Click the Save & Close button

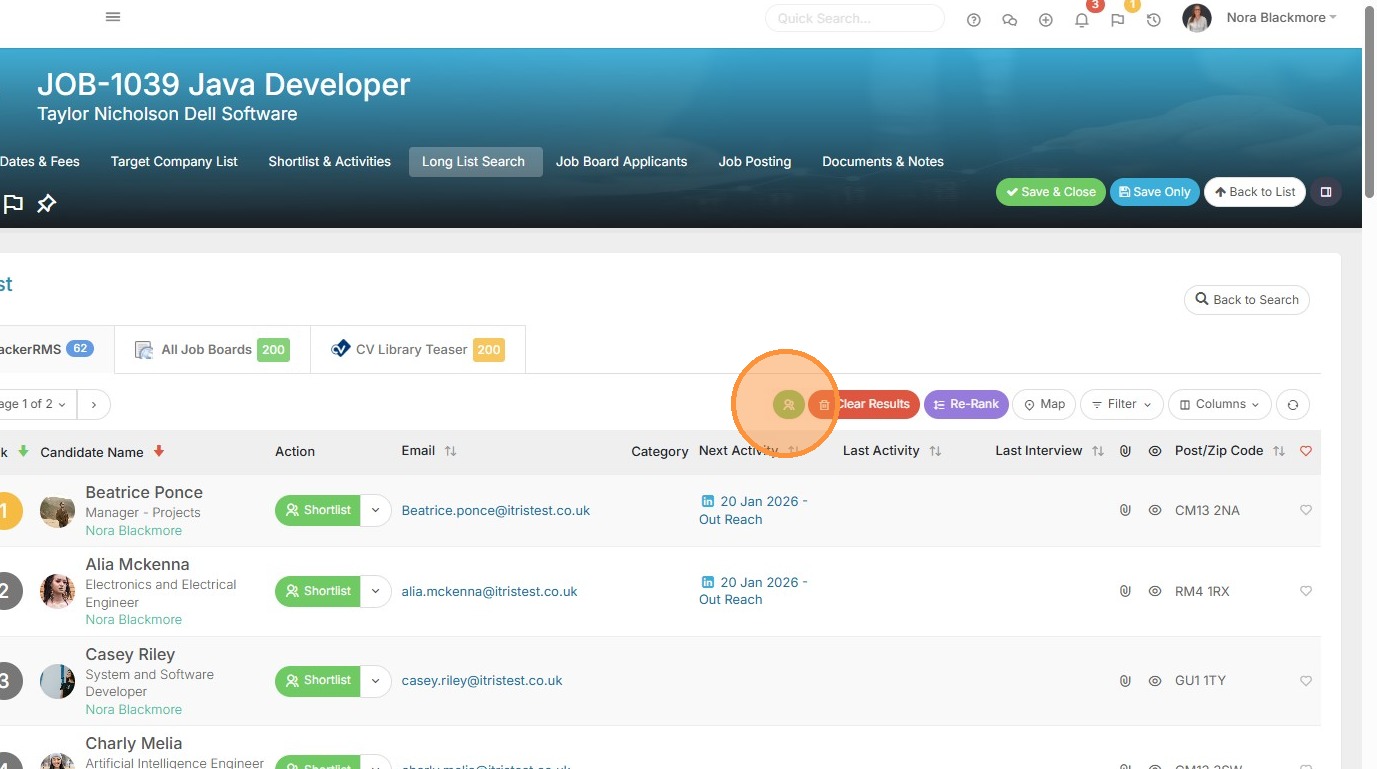coord(1051,192)
